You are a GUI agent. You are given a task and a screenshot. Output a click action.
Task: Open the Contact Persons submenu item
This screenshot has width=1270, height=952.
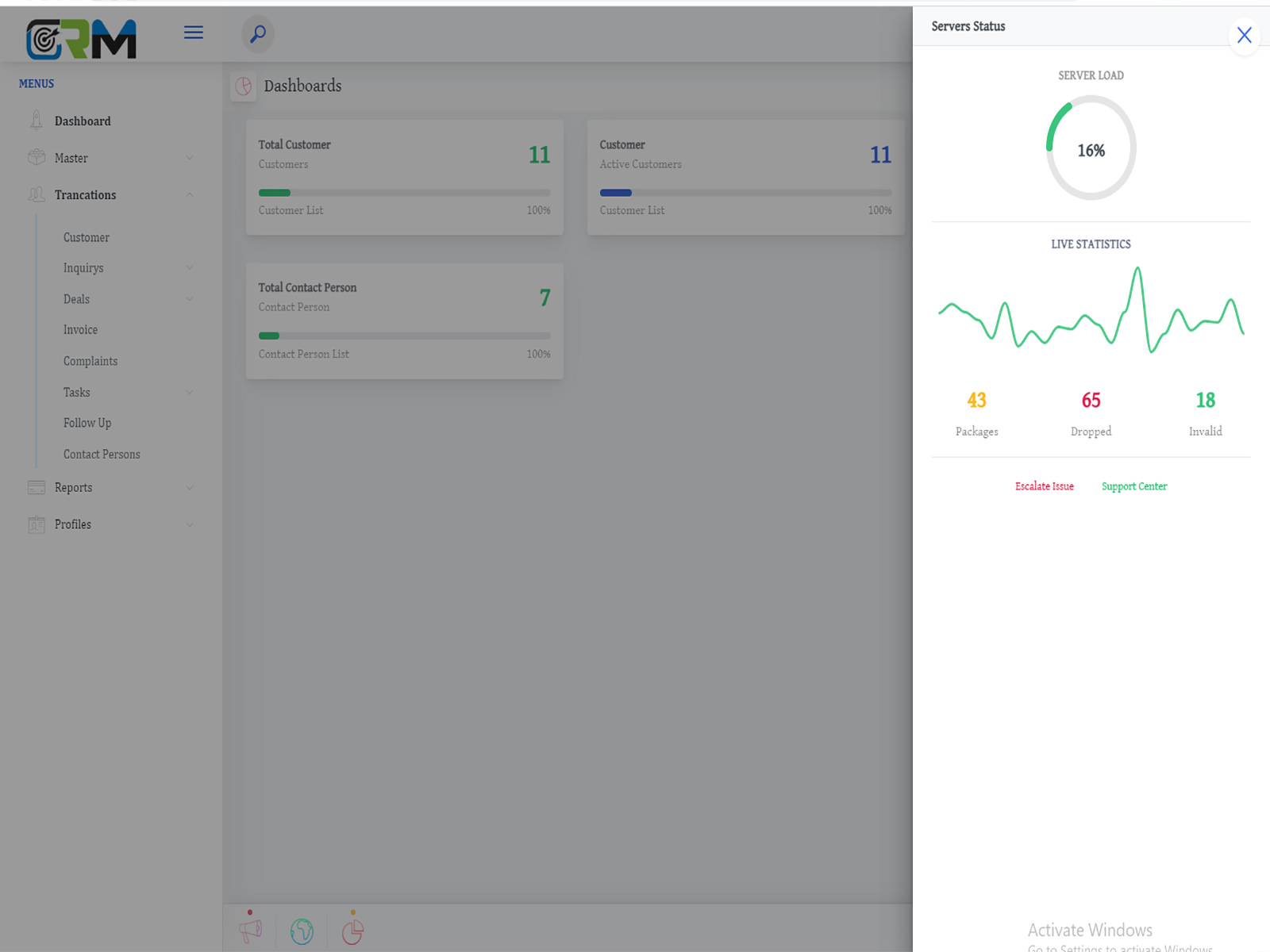pyautogui.click(x=102, y=455)
